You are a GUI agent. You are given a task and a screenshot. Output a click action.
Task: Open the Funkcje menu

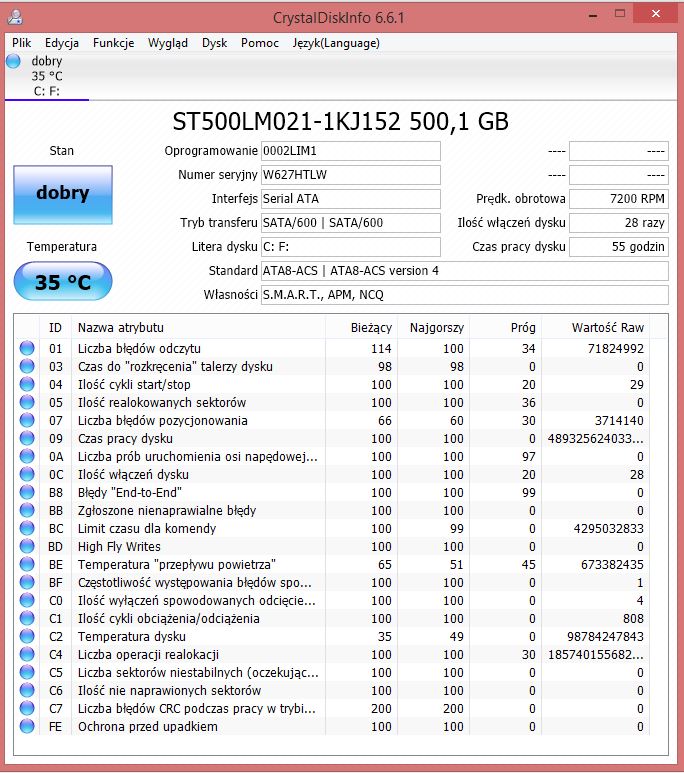113,43
